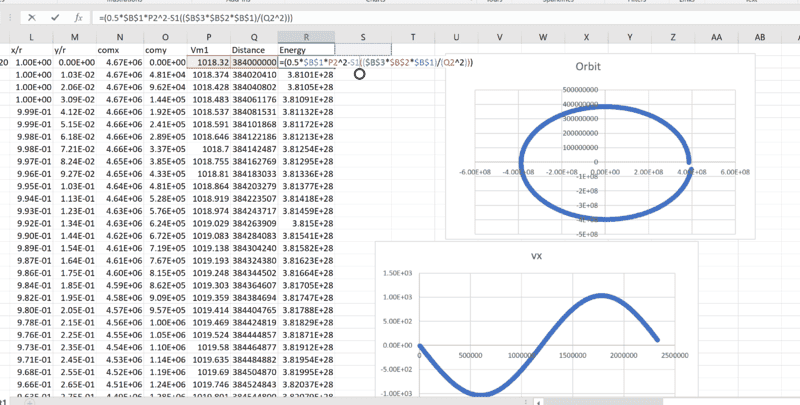Image resolution: width=800 pixels, height=405 pixels.
Task: Select column AA header
Action: (x=716, y=37)
